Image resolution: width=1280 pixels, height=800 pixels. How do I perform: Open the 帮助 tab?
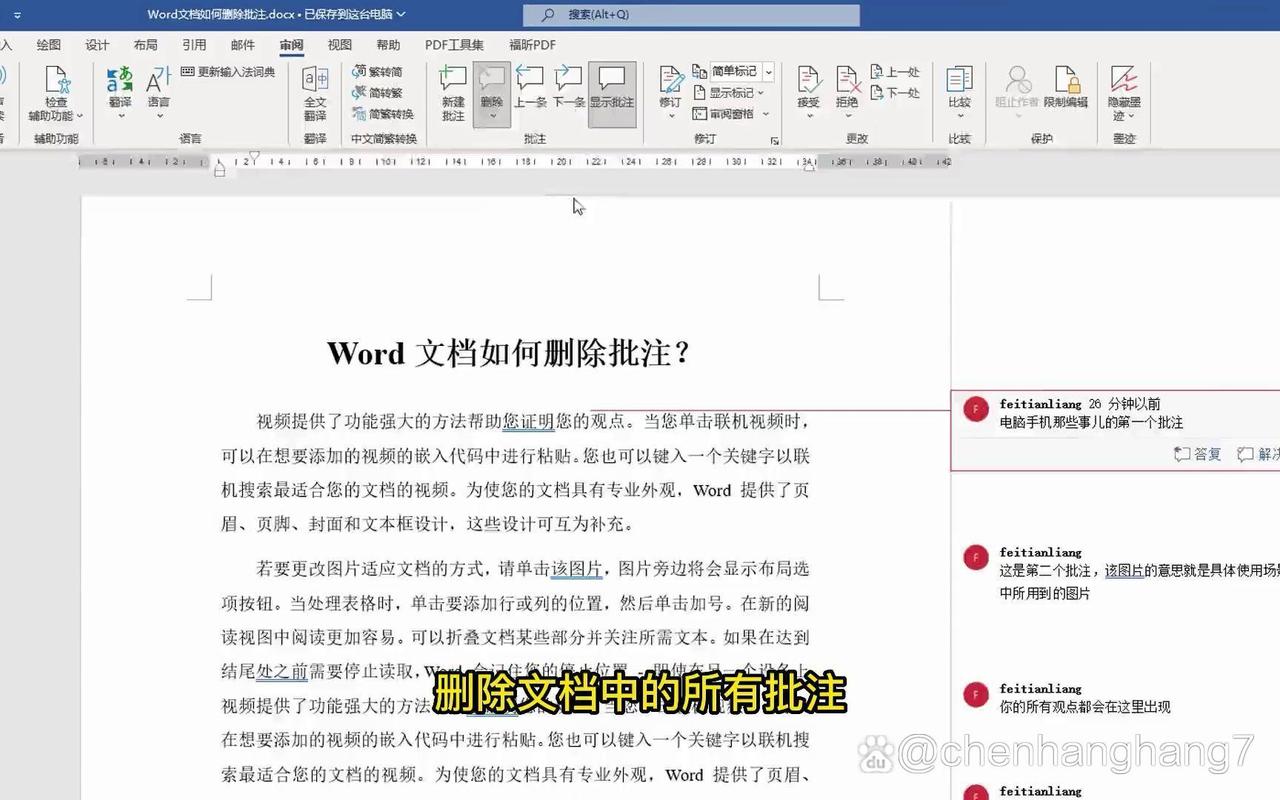[x=388, y=45]
